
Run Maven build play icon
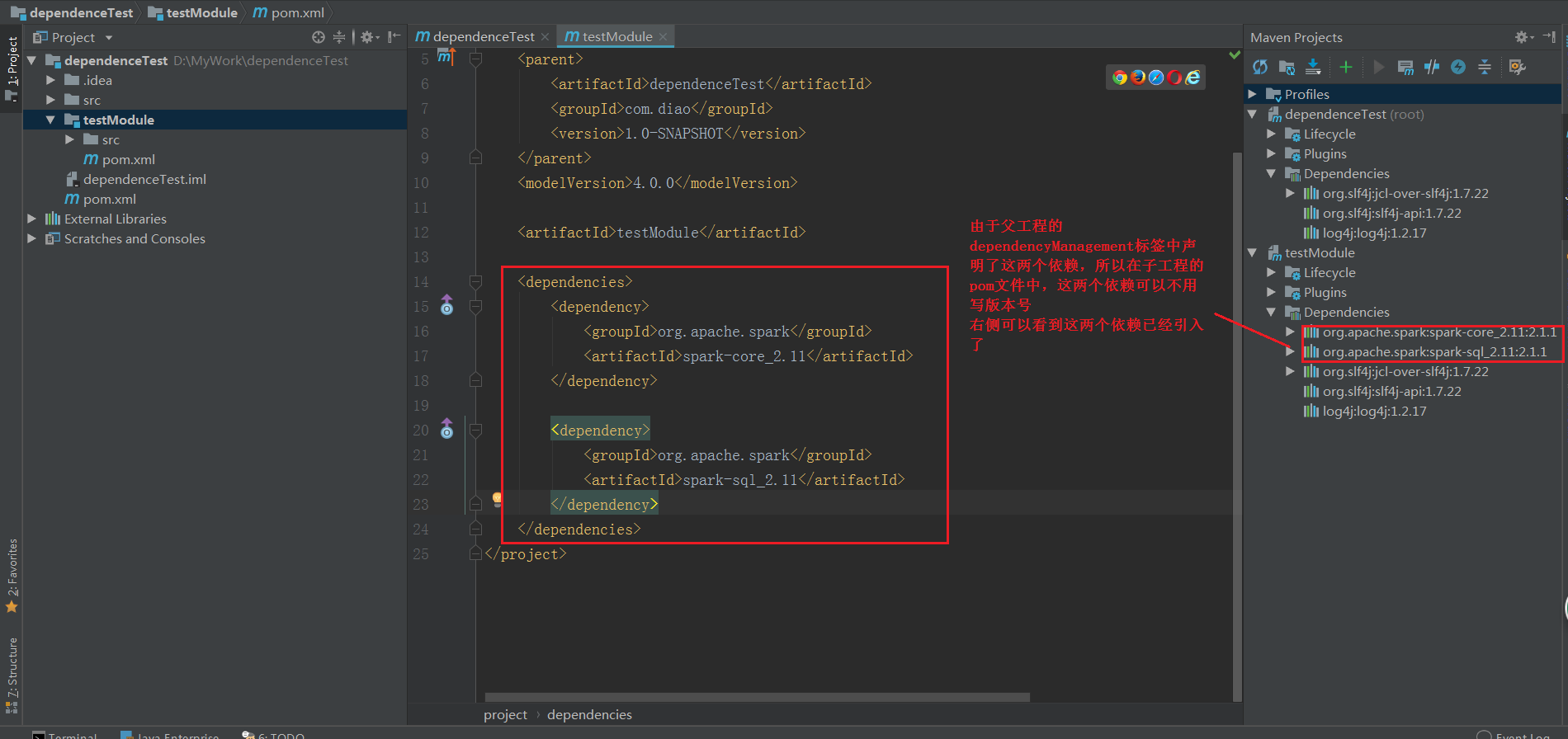click(x=1379, y=67)
